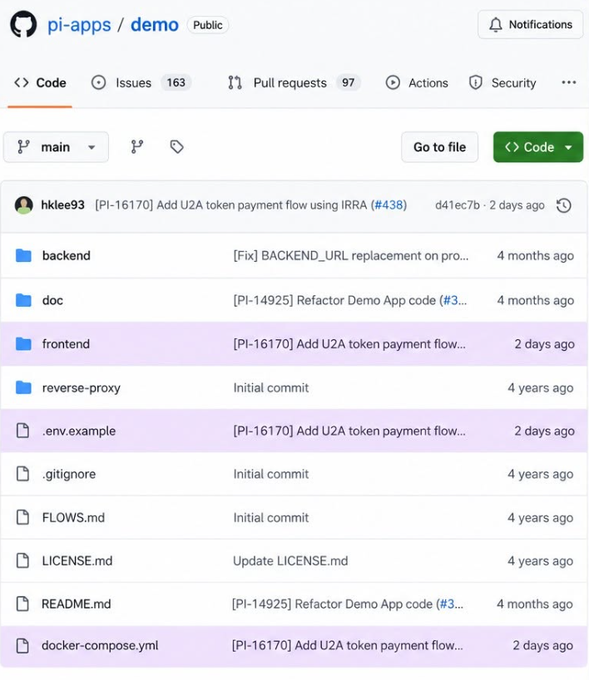589x680 pixels.
Task: Click the frontend folder icon
Action: (23, 344)
